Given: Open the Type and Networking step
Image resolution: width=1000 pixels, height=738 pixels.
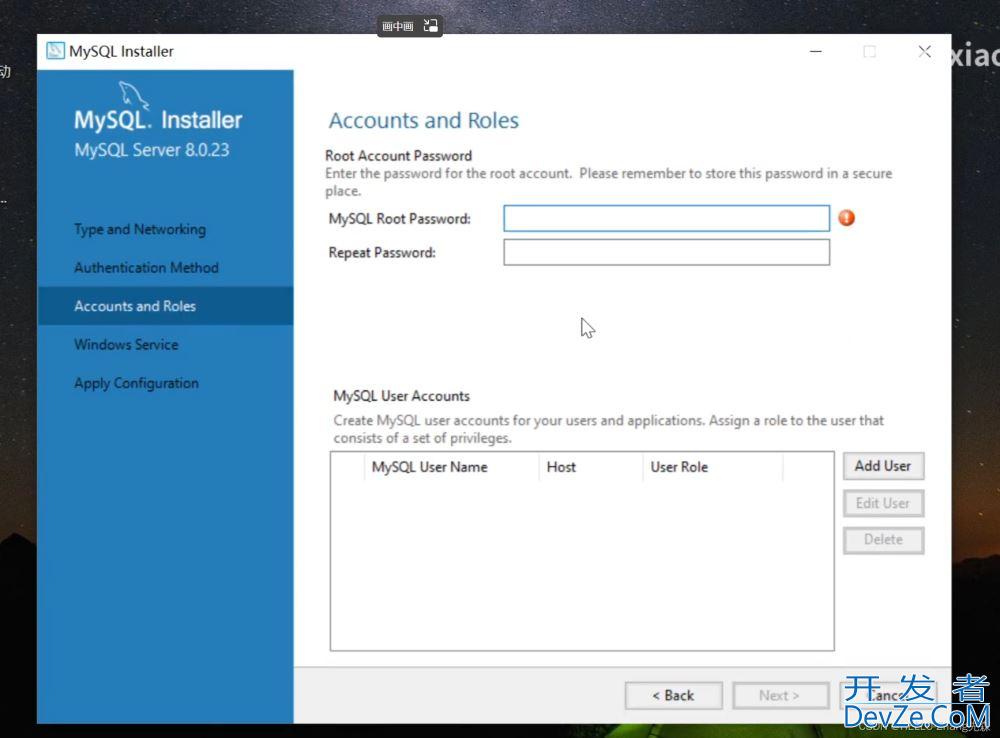Looking at the screenshot, I should tap(140, 230).
